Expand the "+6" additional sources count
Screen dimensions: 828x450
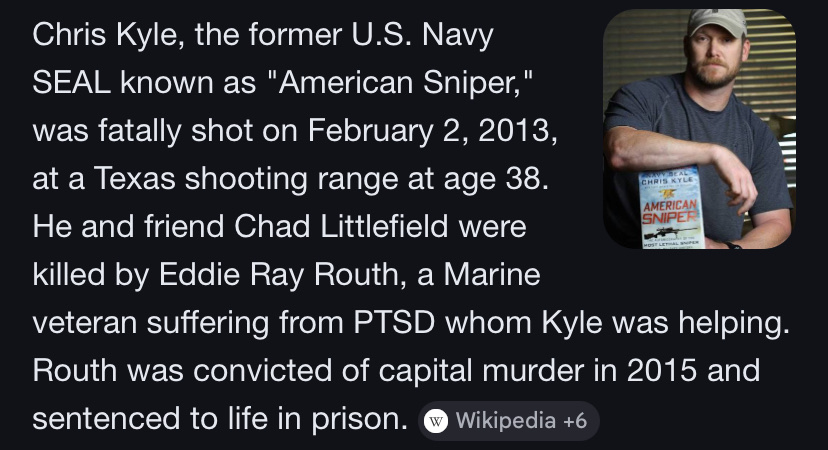pyautogui.click(x=574, y=420)
